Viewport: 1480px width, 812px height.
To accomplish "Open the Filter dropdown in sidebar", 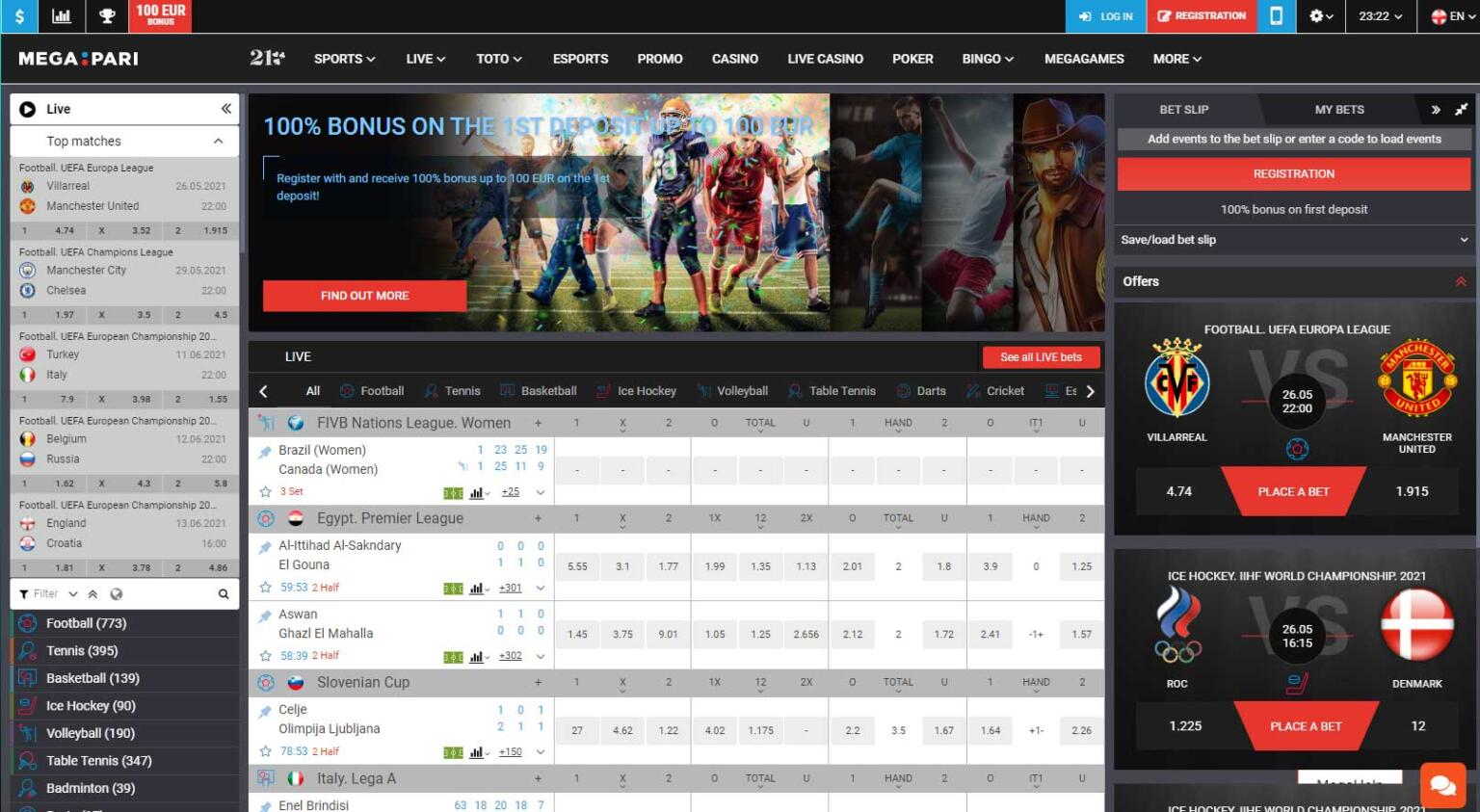I will 48,594.
